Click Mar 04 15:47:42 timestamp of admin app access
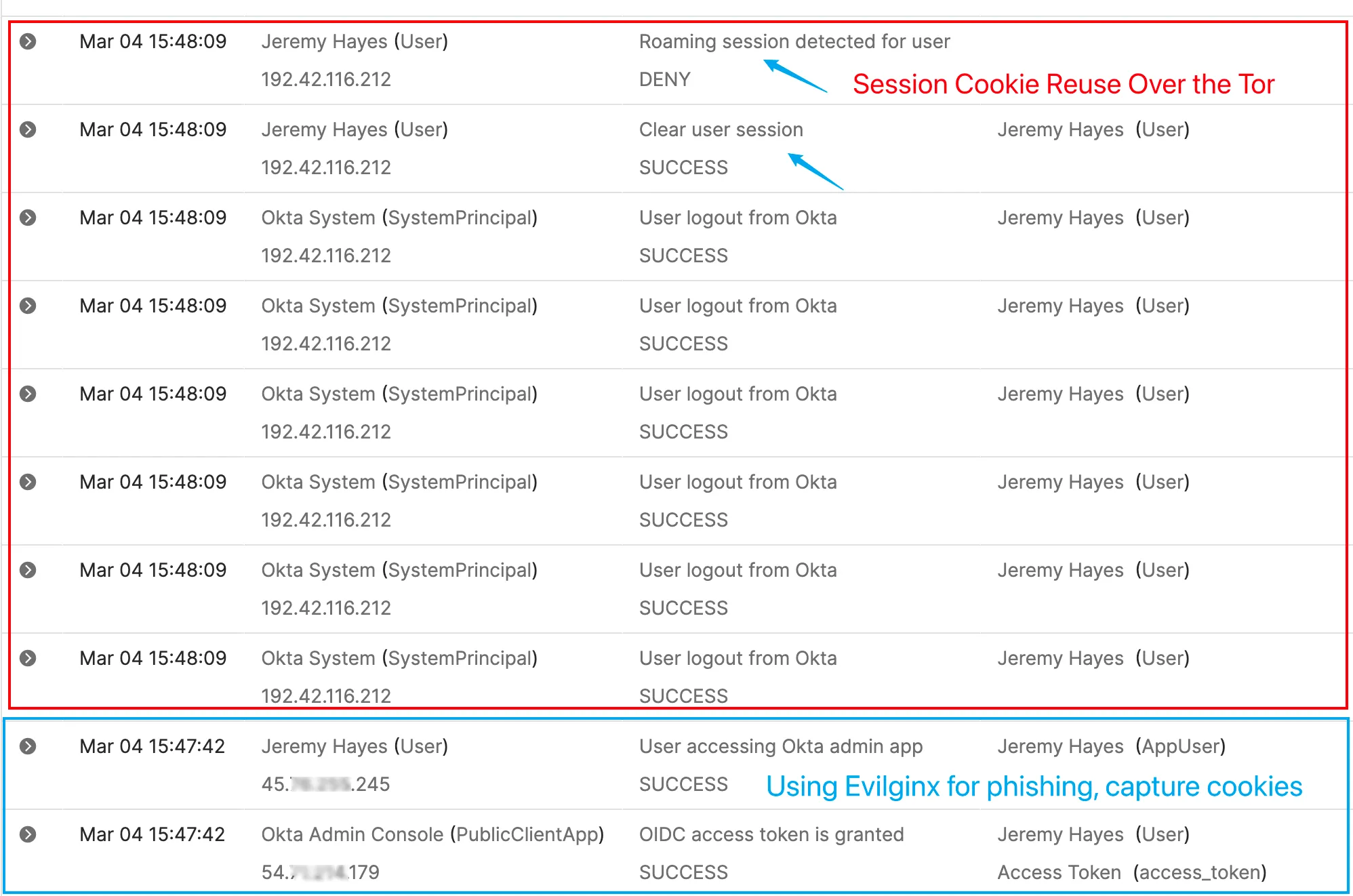1353x896 pixels. click(153, 746)
